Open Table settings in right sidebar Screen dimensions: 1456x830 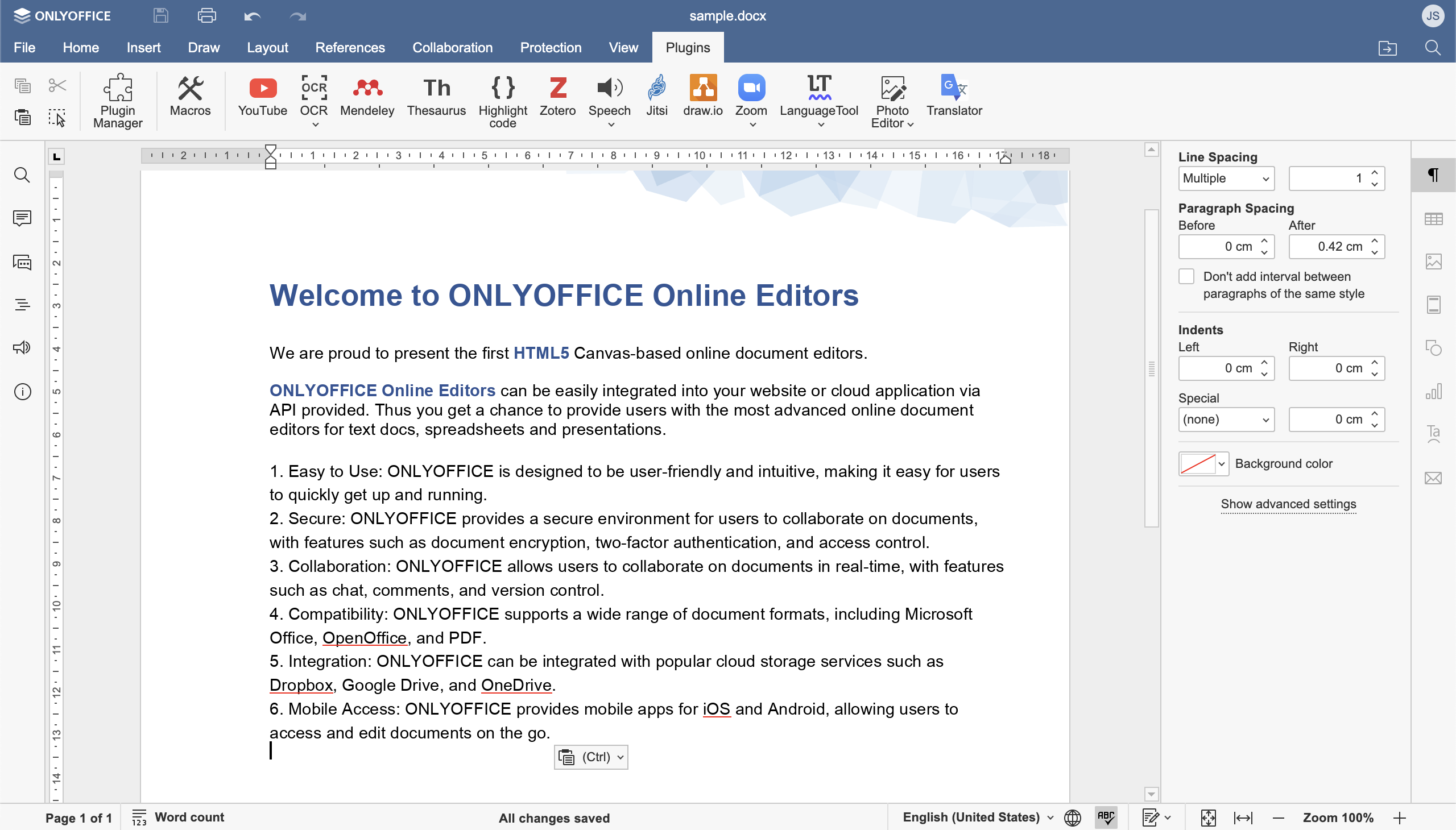[x=1433, y=219]
